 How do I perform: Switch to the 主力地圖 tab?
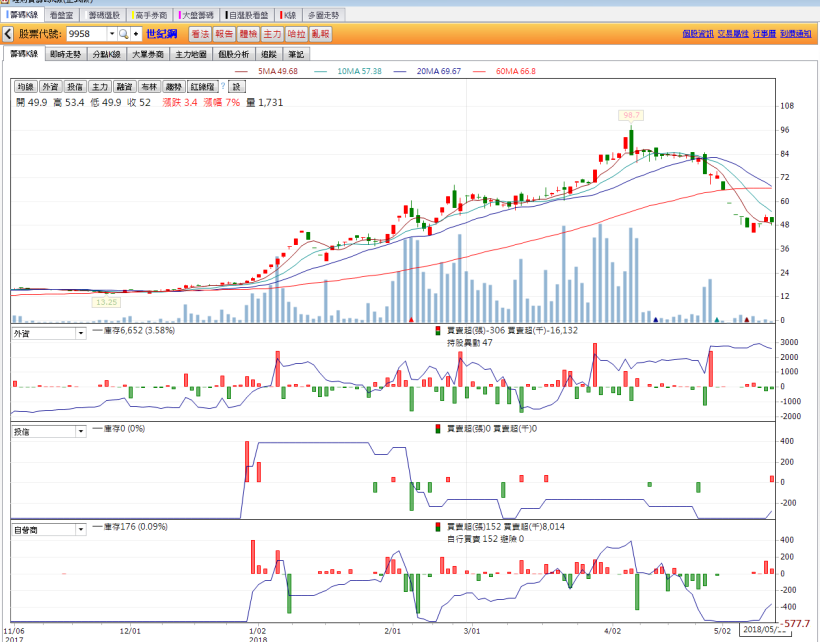pos(190,54)
